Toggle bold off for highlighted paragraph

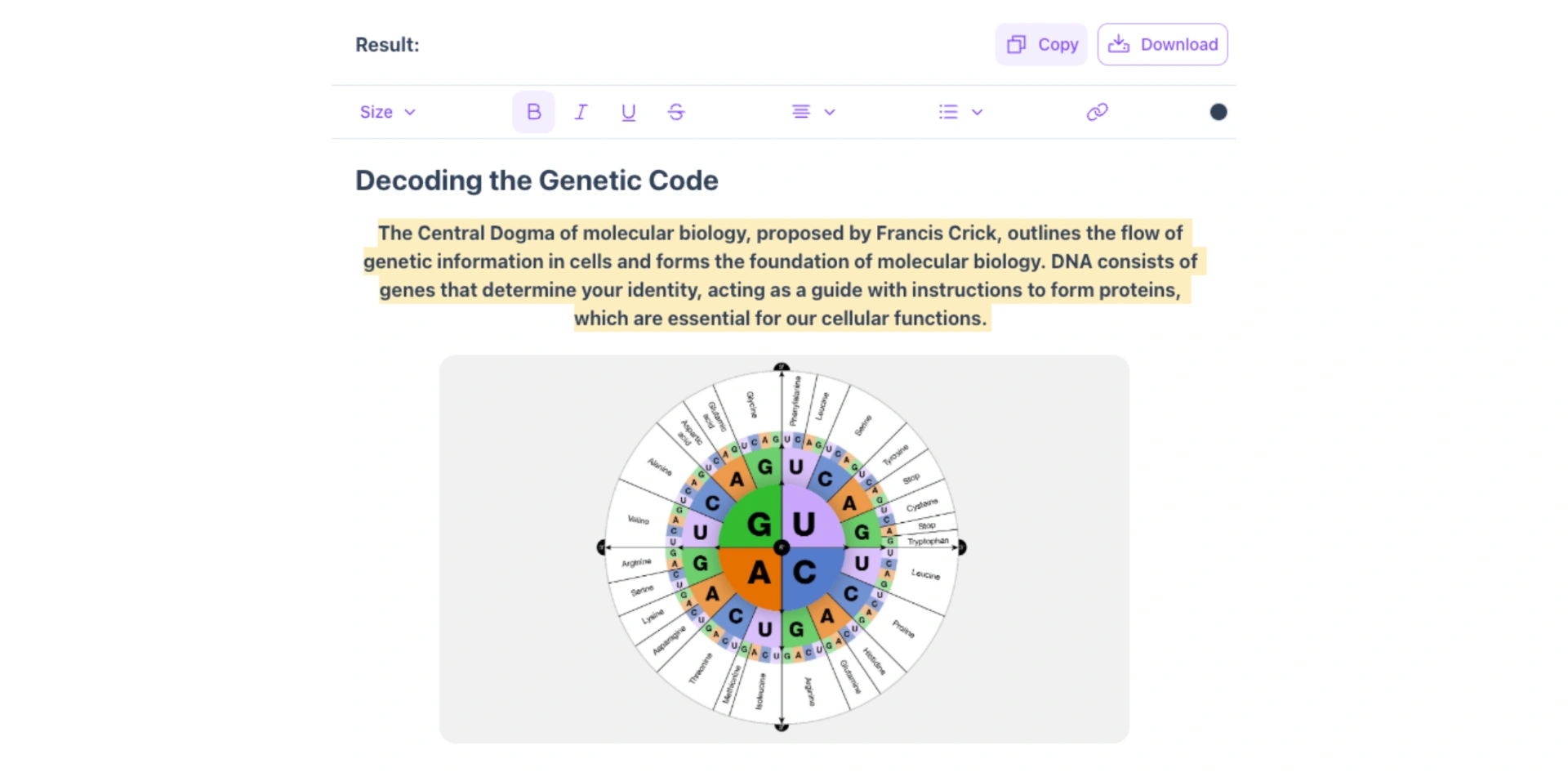(532, 112)
